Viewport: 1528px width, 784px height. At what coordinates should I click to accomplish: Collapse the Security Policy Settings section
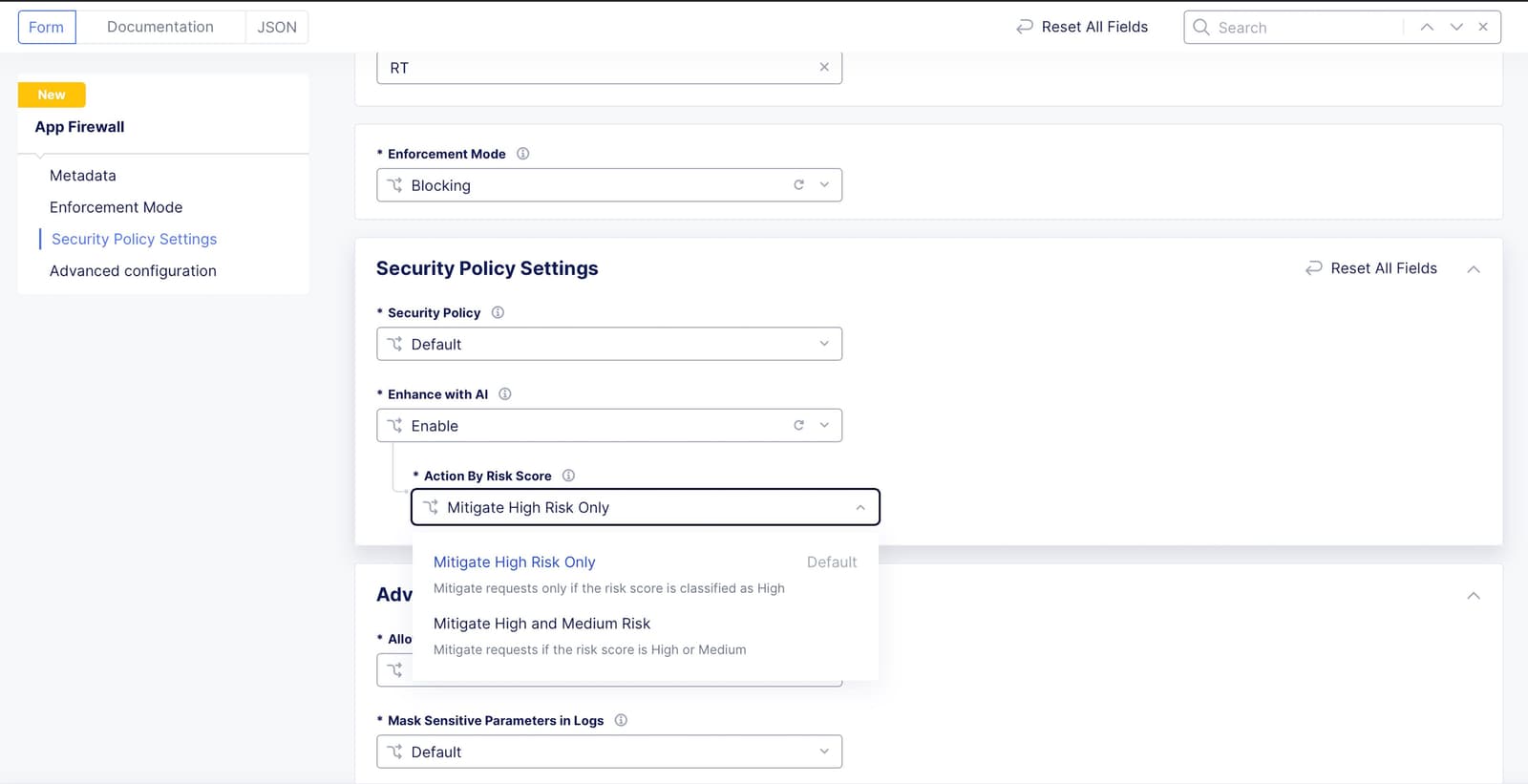(1474, 269)
